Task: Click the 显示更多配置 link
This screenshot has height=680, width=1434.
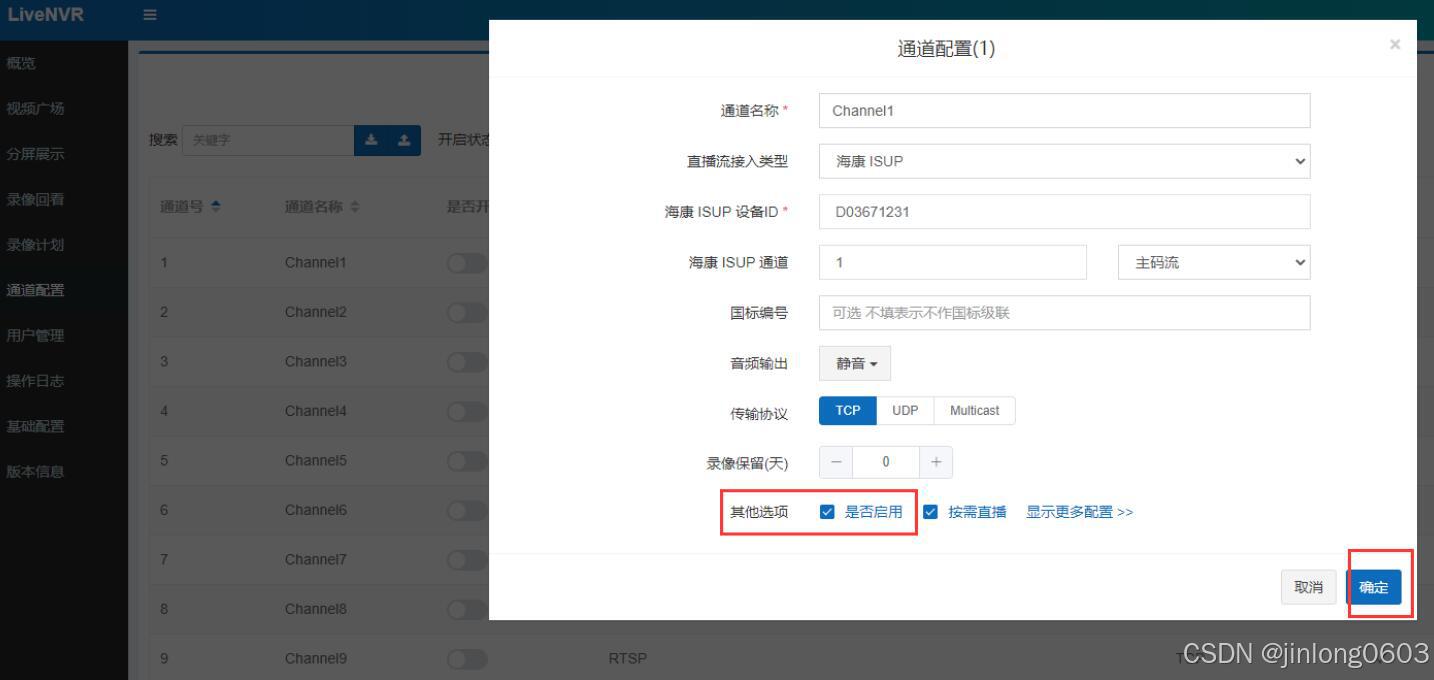Action: pos(1078,511)
